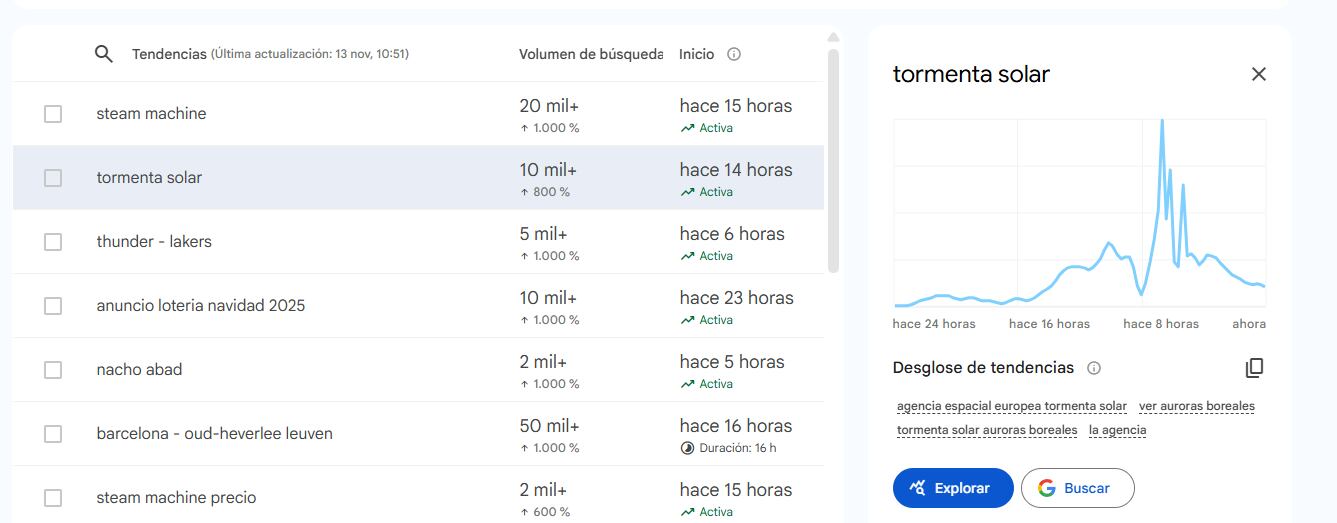1337x523 pixels.
Task: Open the tormenta solar auroras boreales query
Action: [x=987, y=430]
